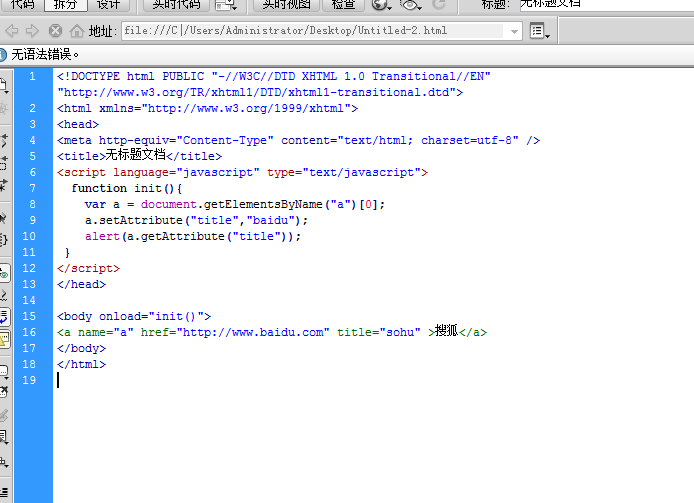This screenshot has width=694, height=503.
Task: Open the dropdown icon next to 实时代码
Action: click(x=226, y=4)
